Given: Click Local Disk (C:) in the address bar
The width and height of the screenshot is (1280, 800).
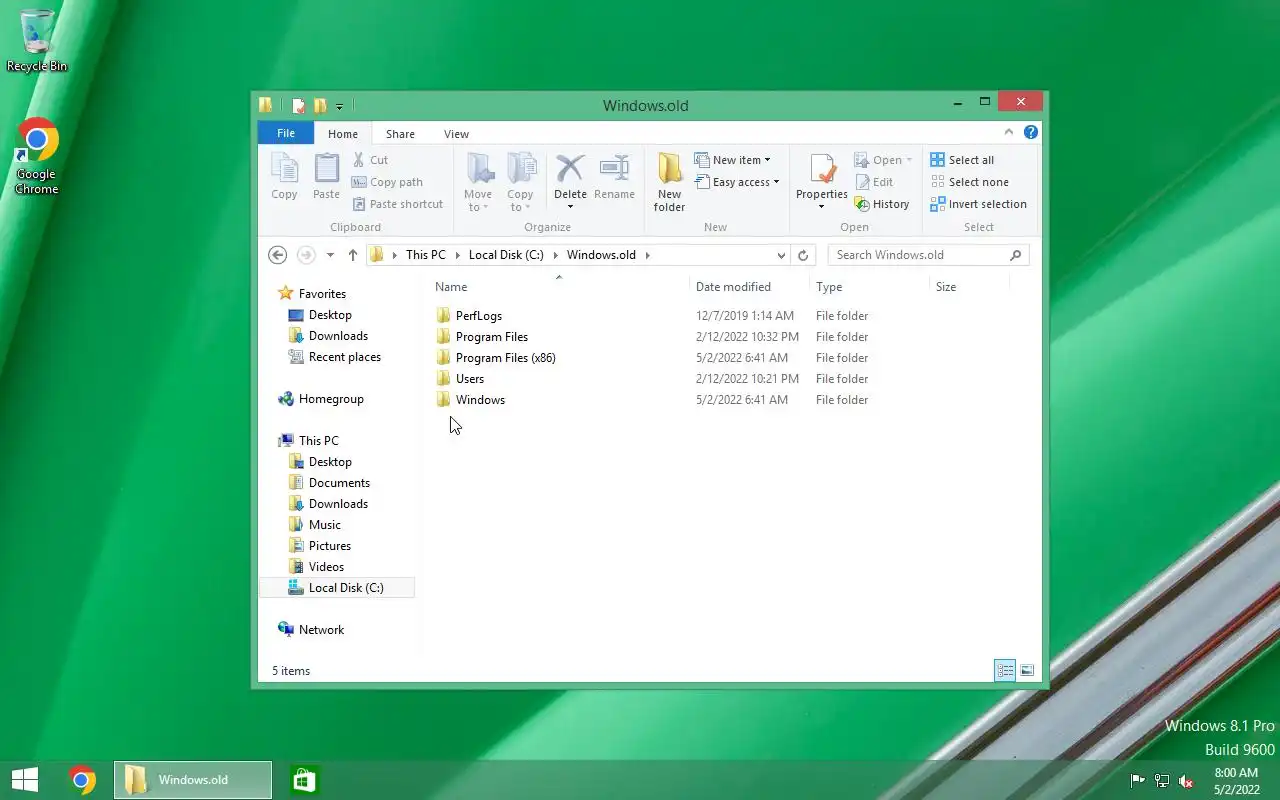Looking at the screenshot, I should [x=506, y=255].
